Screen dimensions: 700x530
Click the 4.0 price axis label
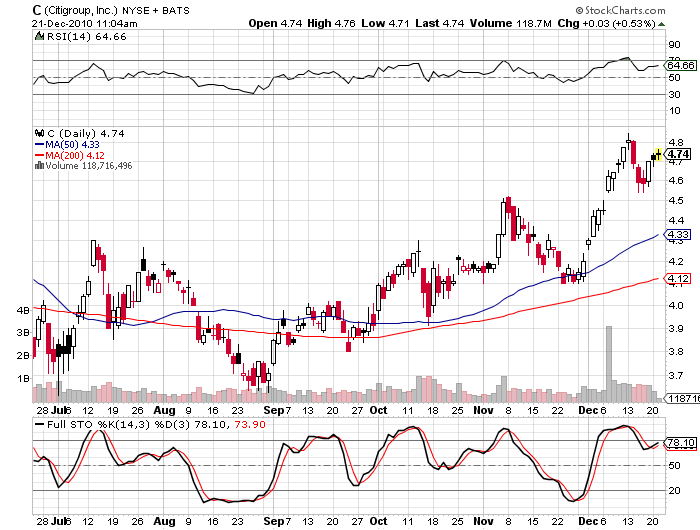pyautogui.click(x=675, y=306)
